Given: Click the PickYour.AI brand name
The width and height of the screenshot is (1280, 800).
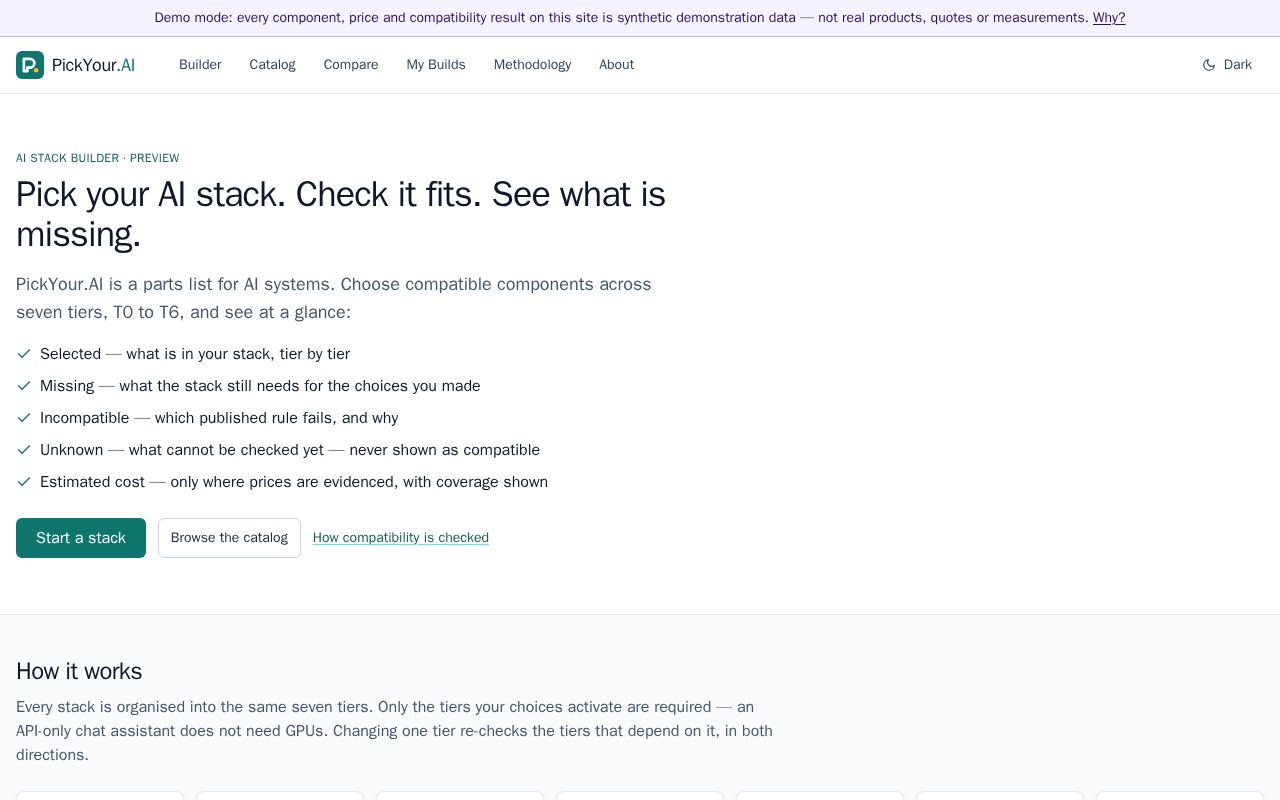Looking at the screenshot, I should click(93, 65).
